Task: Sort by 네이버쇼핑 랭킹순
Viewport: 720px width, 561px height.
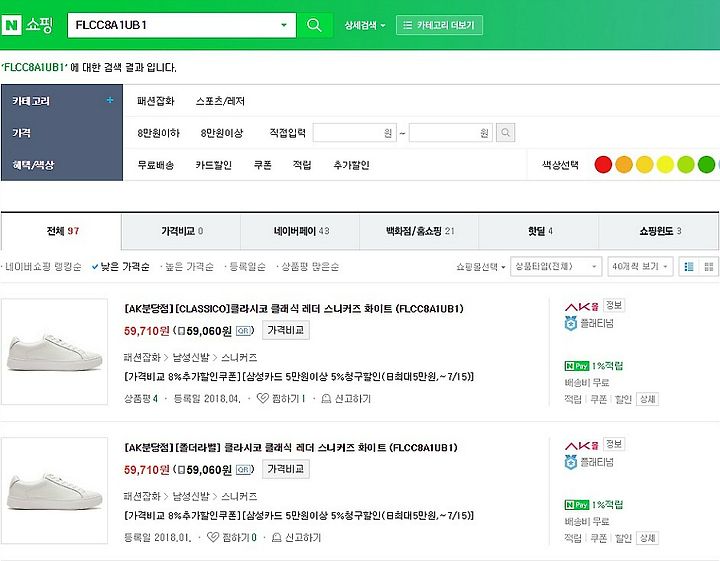Action: 42,267
